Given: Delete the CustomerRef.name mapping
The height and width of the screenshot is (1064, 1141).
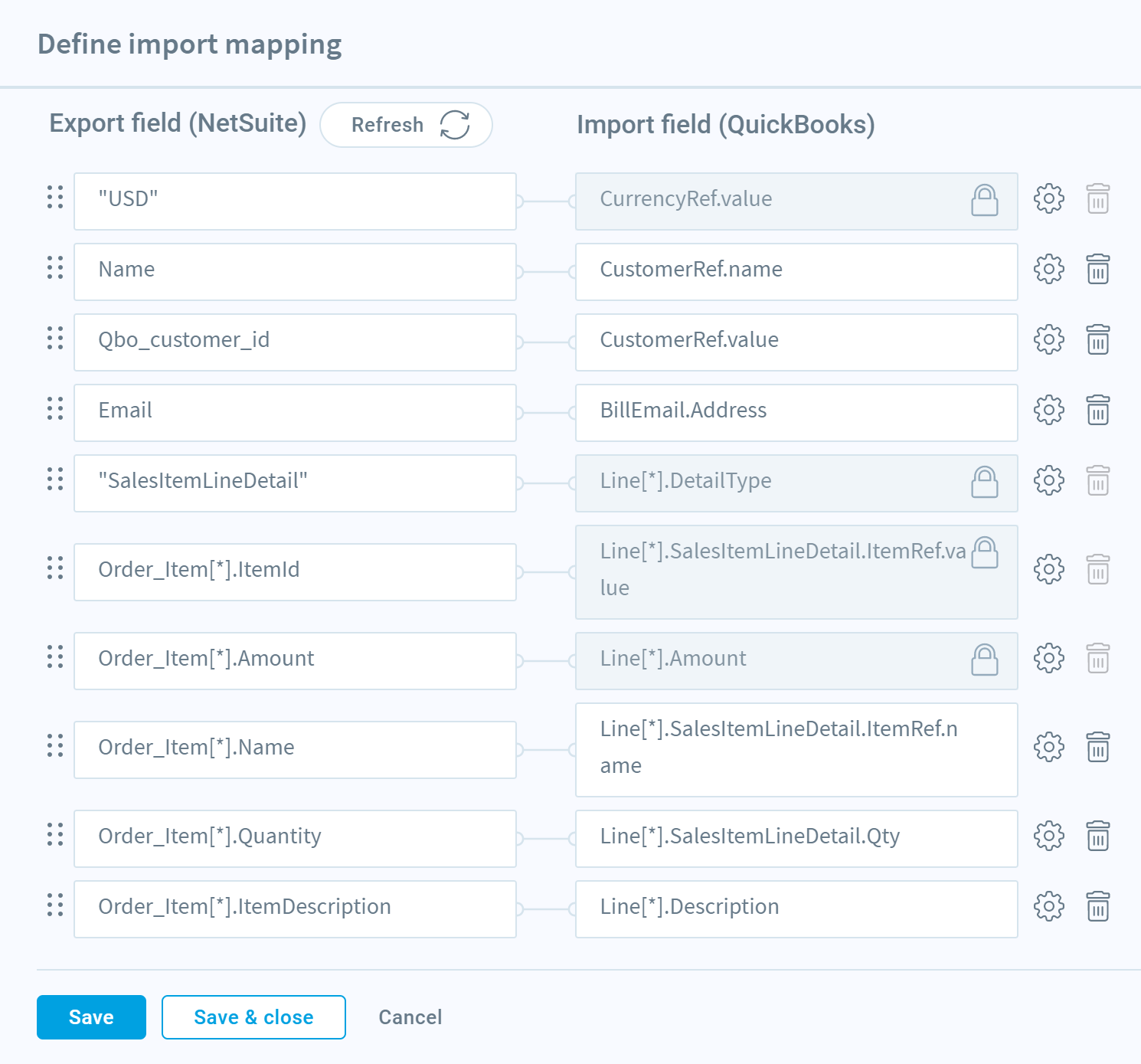Looking at the screenshot, I should pyautogui.click(x=1098, y=270).
